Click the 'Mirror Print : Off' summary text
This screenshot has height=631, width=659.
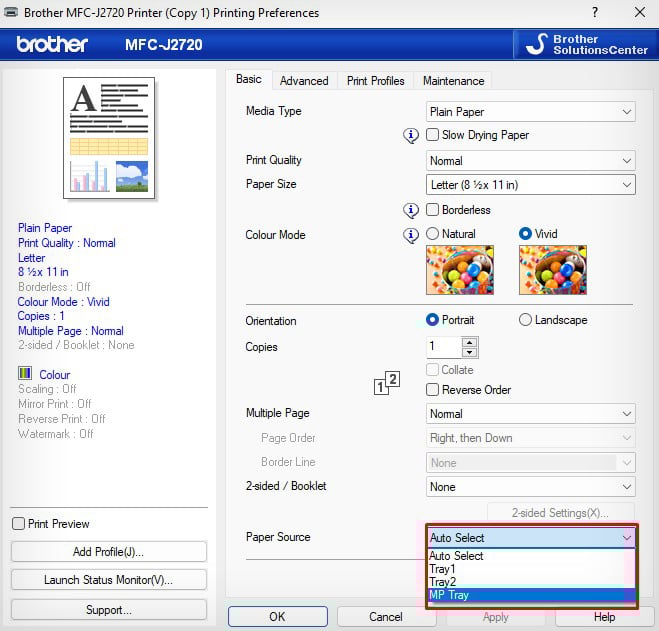tap(55, 404)
